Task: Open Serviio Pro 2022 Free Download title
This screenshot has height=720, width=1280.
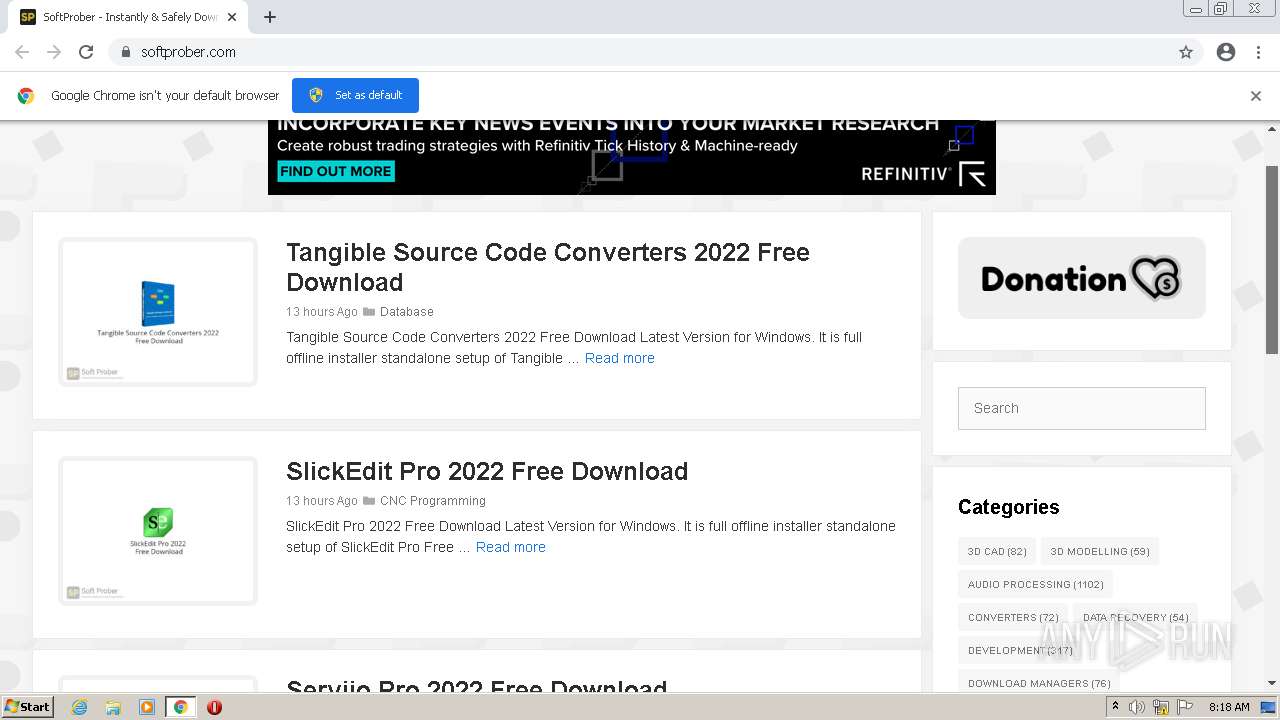Action: tap(476, 687)
